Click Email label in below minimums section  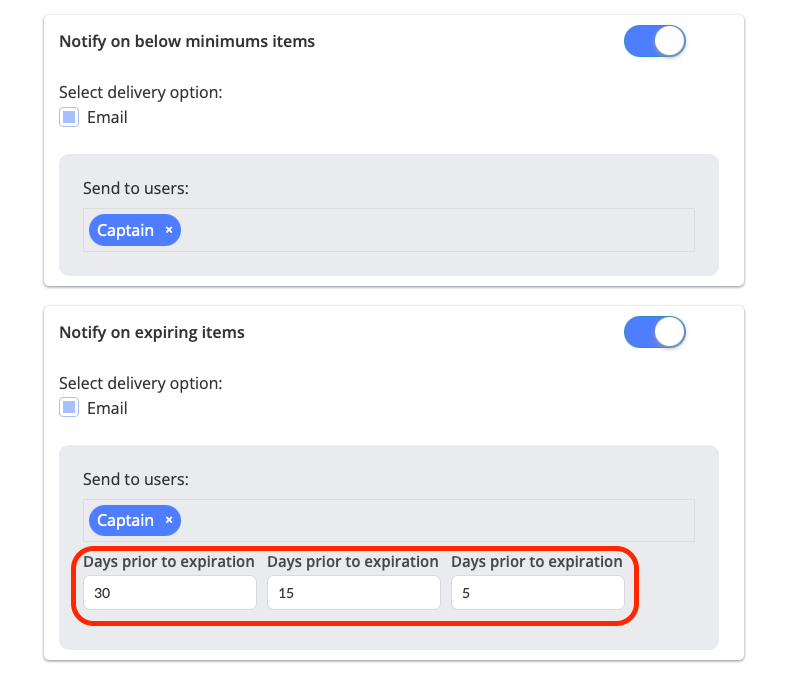(x=107, y=117)
